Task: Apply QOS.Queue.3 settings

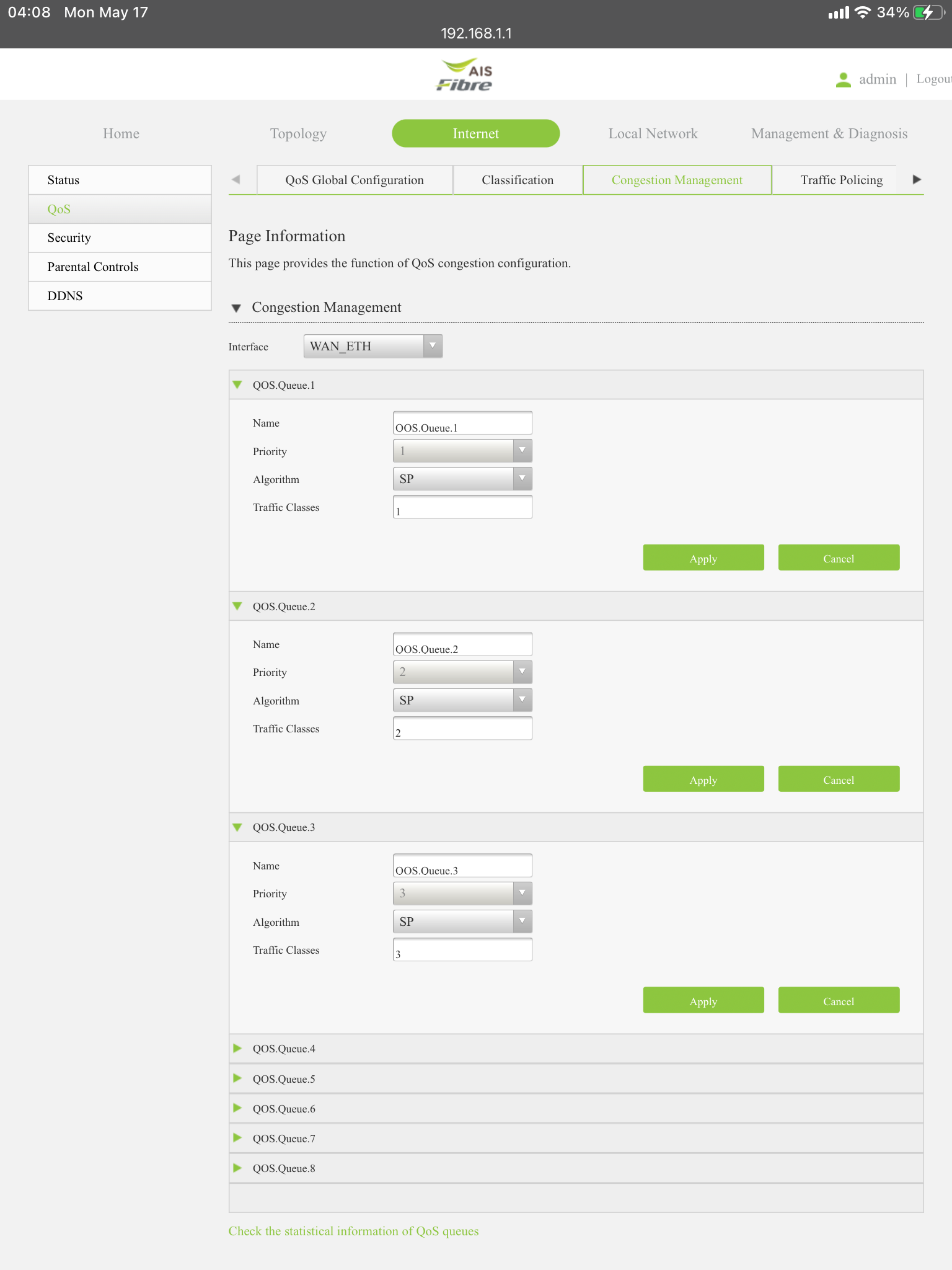Action: pyautogui.click(x=703, y=1000)
